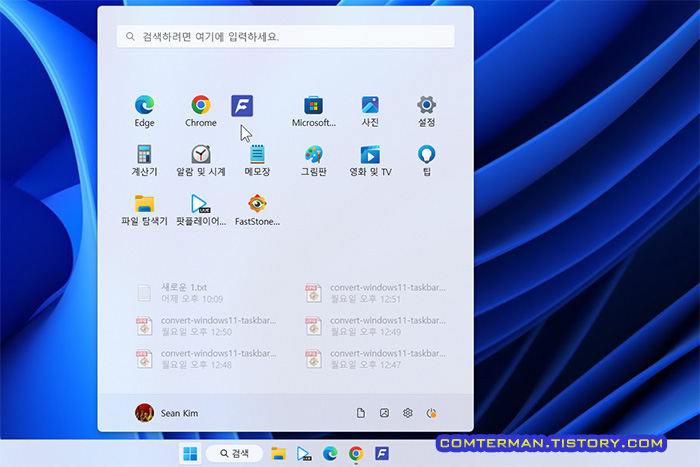The width and height of the screenshot is (700, 467).
Task: Open convert-windows11-taskbar file from 오후 12:48
Action: pos(206,359)
